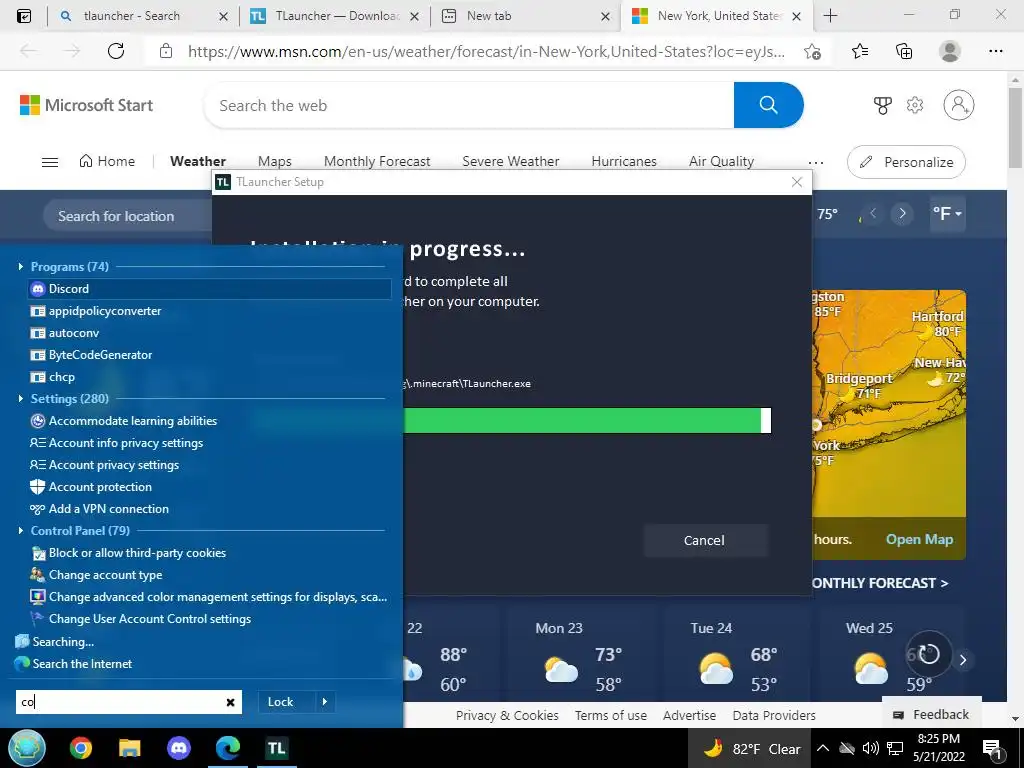The height and width of the screenshot is (768, 1024).
Task: Click the Personalize button
Action: (x=906, y=162)
